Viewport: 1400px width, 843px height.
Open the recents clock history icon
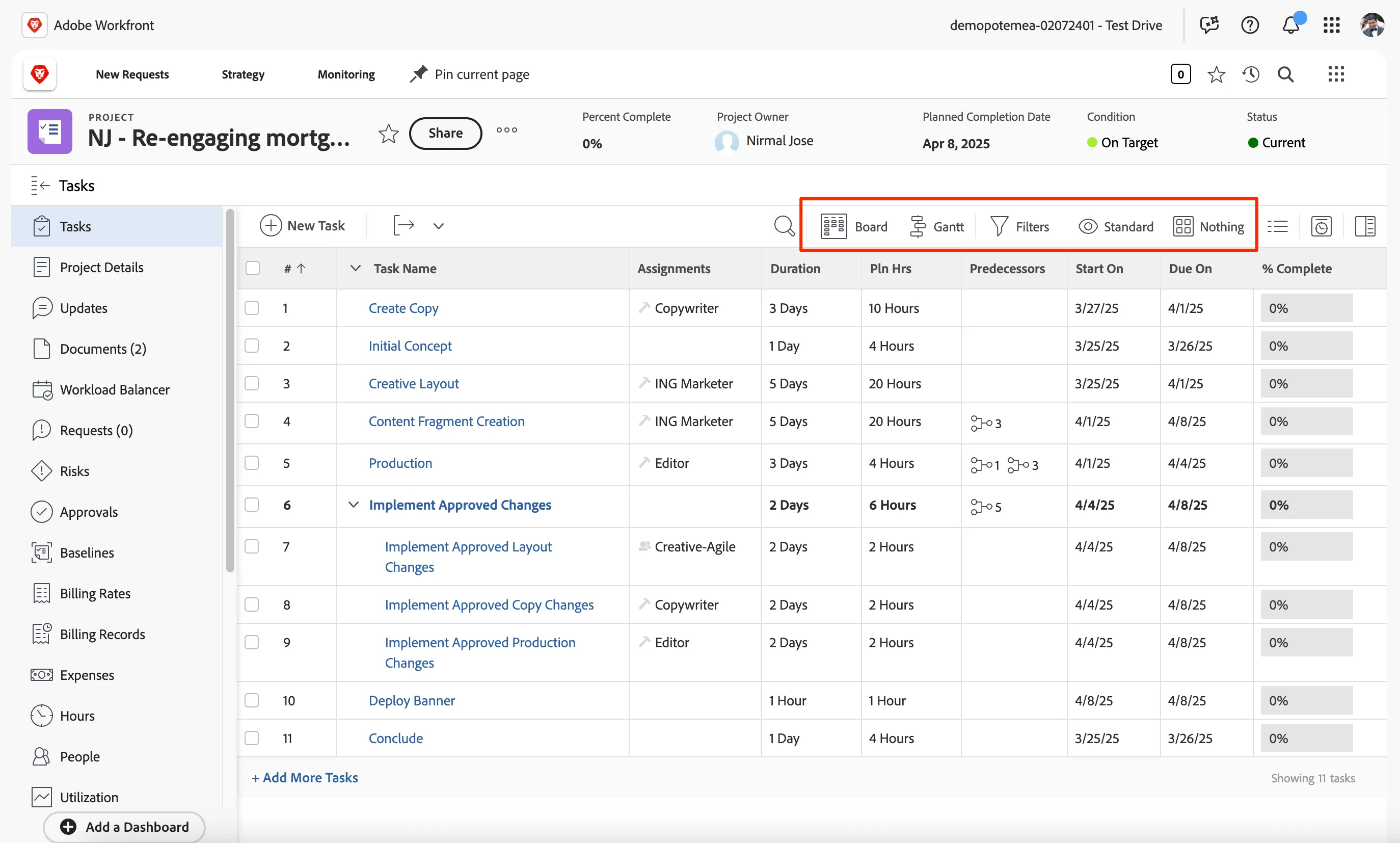(1251, 74)
